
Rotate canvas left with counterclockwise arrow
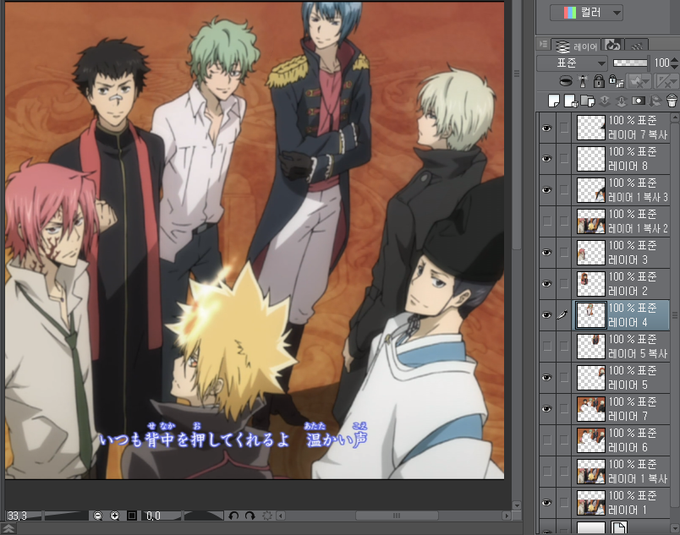click(x=233, y=516)
